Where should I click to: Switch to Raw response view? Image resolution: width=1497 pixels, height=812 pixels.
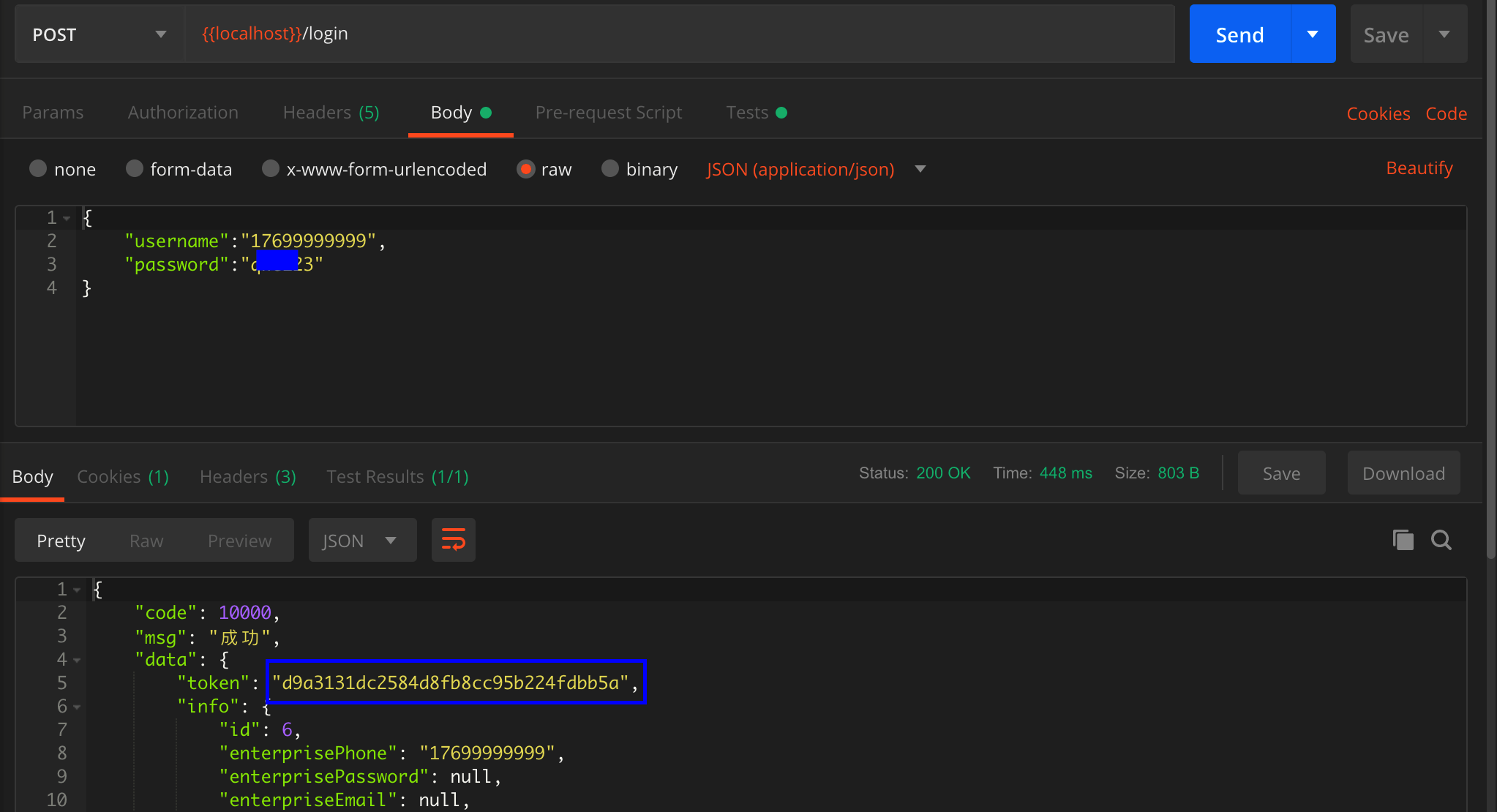coord(146,541)
